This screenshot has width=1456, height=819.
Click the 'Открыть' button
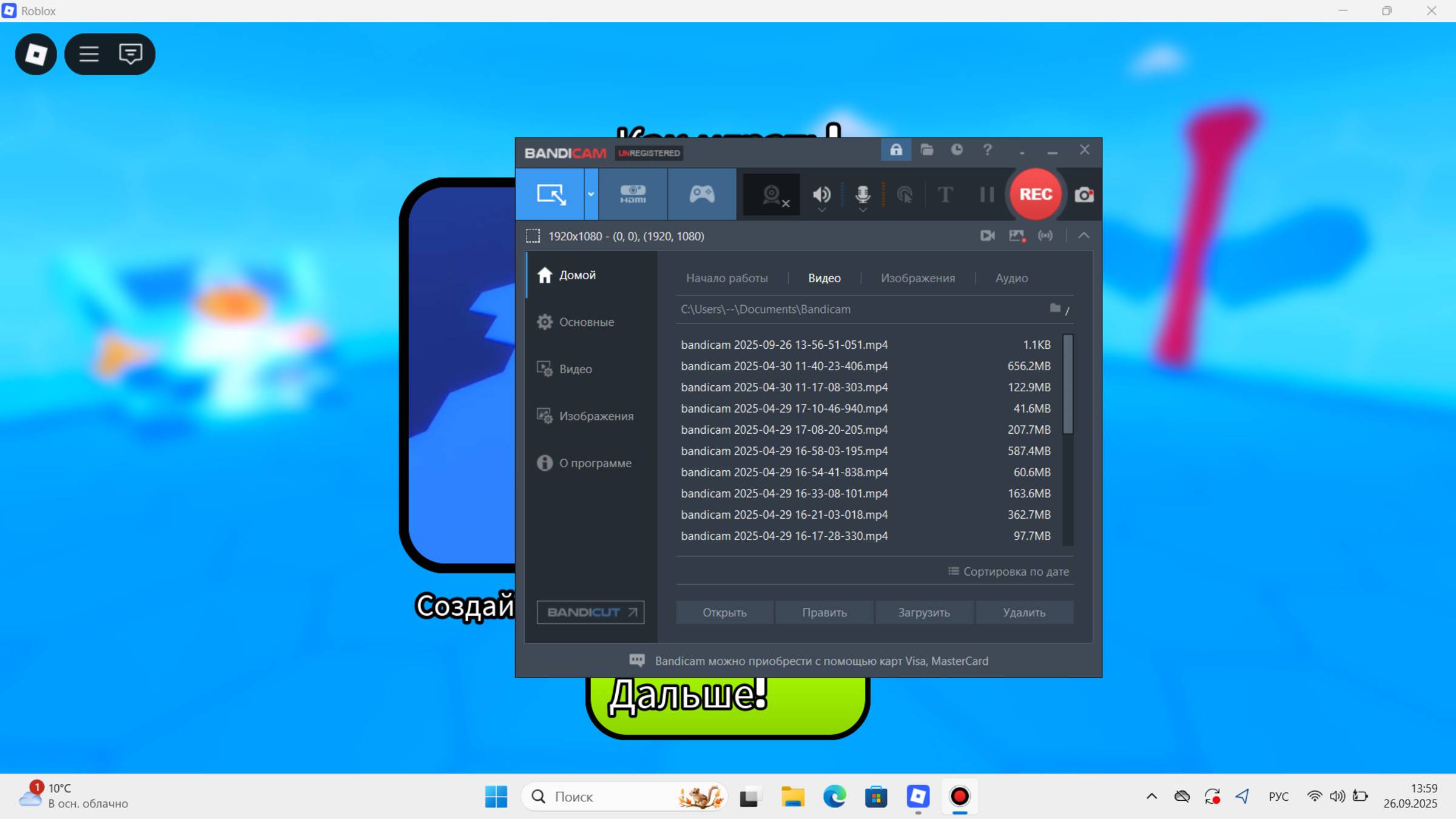(x=724, y=613)
